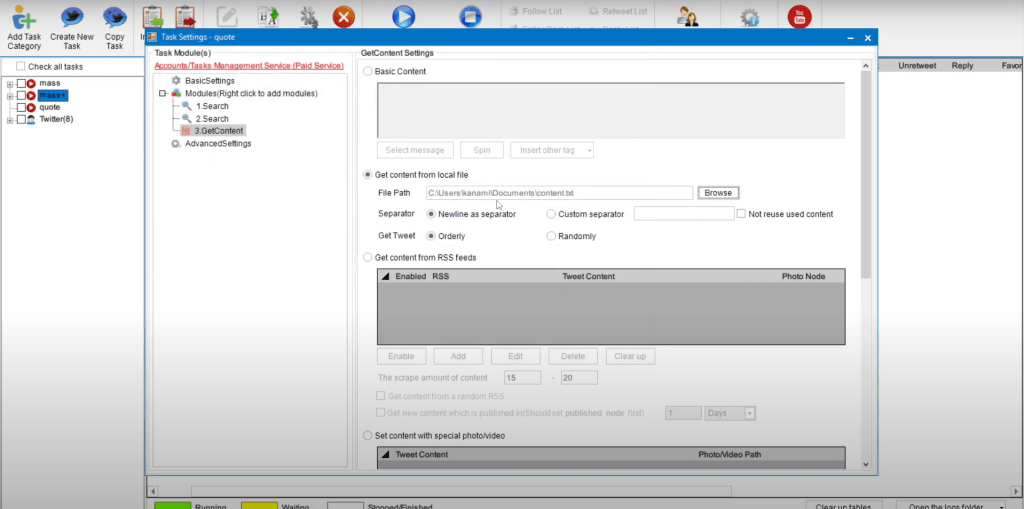Screen dimensions: 1024x509
Task: Choose the Custom separator radio option
Action: coord(551,214)
